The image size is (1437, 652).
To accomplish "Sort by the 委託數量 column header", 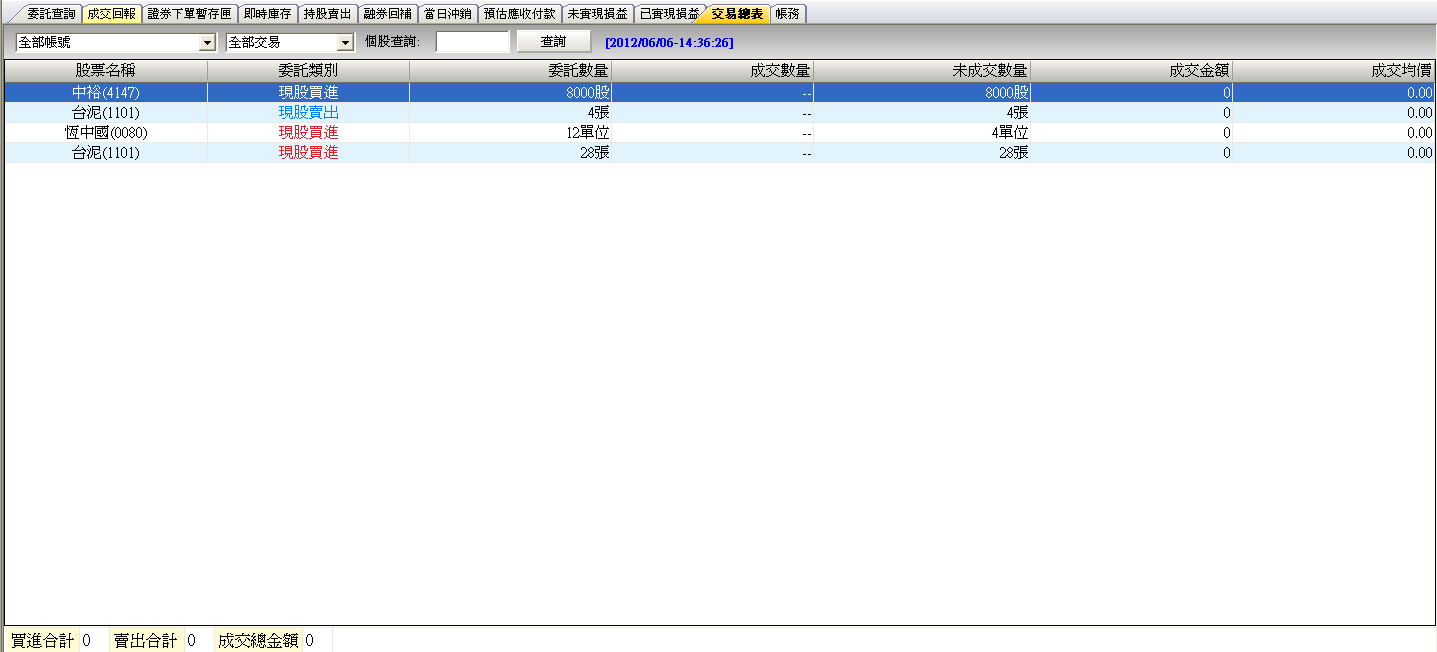I will pyautogui.click(x=510, y=71).
